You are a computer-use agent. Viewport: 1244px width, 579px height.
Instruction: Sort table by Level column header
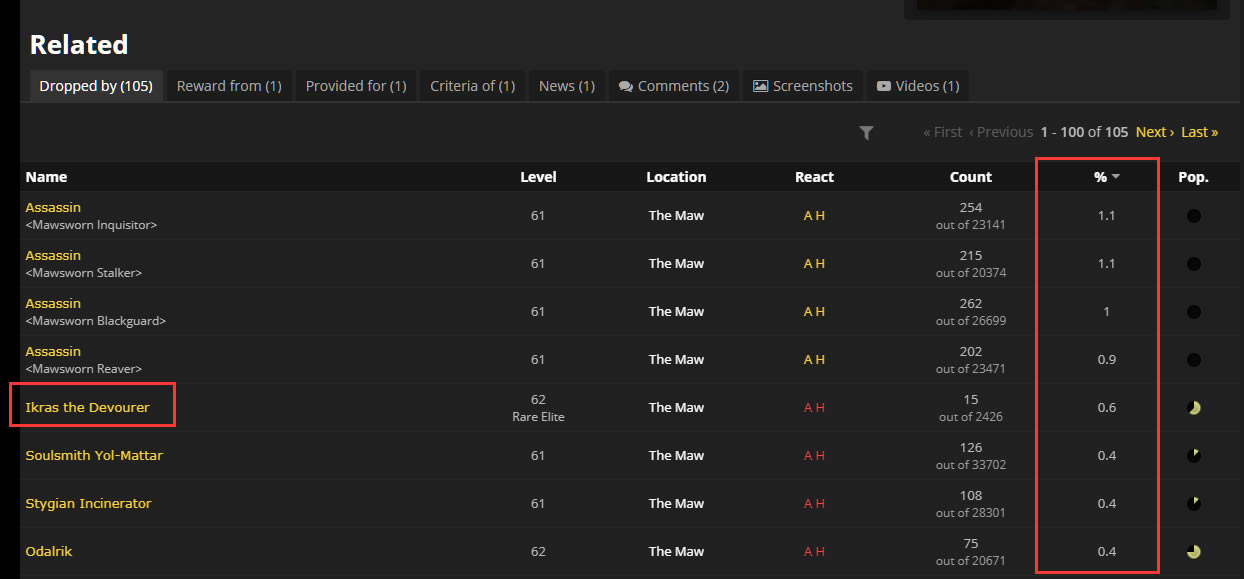coord(538,177)
